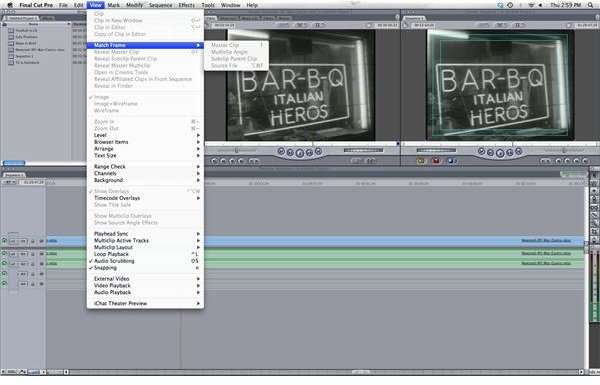Image resolution: width=600 pixels, height=385 pixels.
Task: Click Play button in the Viewer transport
Action: [x=300, y=153]
